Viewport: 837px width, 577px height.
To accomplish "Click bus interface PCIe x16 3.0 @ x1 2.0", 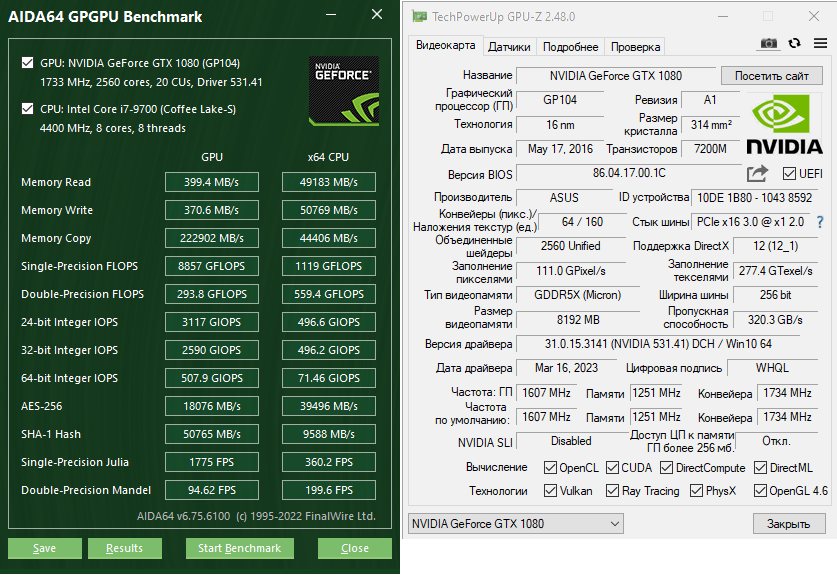I will click(751, 222).
